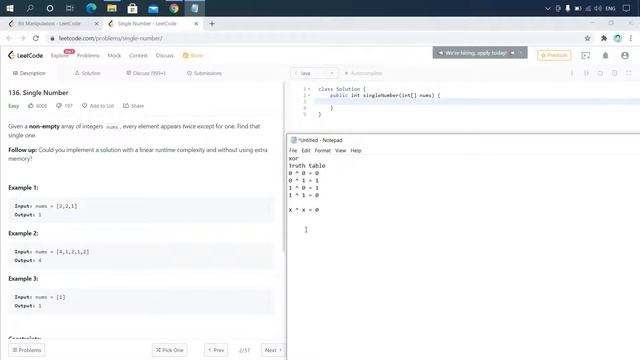
Task: Collapse line 2 fold arrow in code editor
Action: coord(309,95)
